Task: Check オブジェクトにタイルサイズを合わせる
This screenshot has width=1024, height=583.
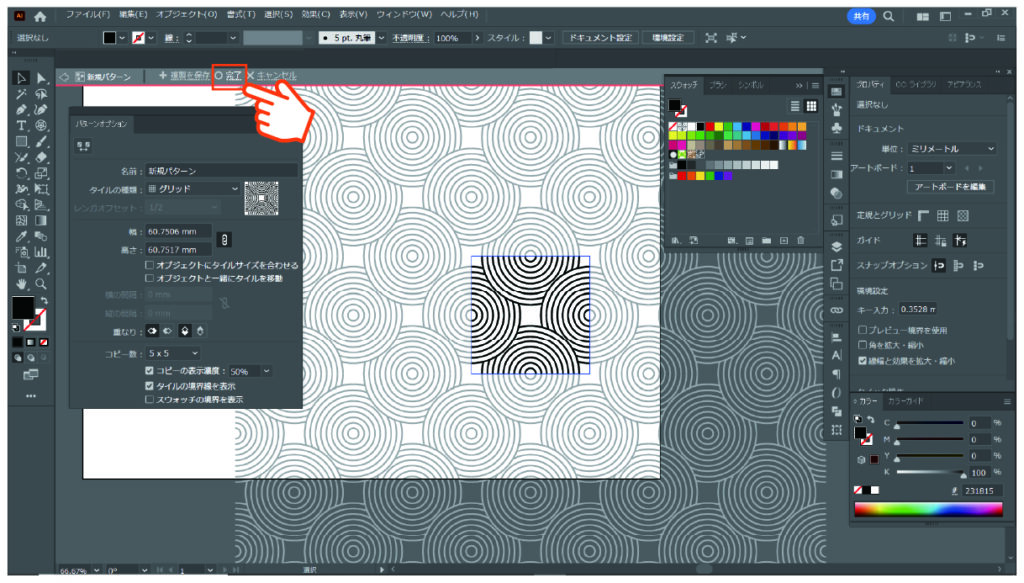Action: tap(150, 265)
